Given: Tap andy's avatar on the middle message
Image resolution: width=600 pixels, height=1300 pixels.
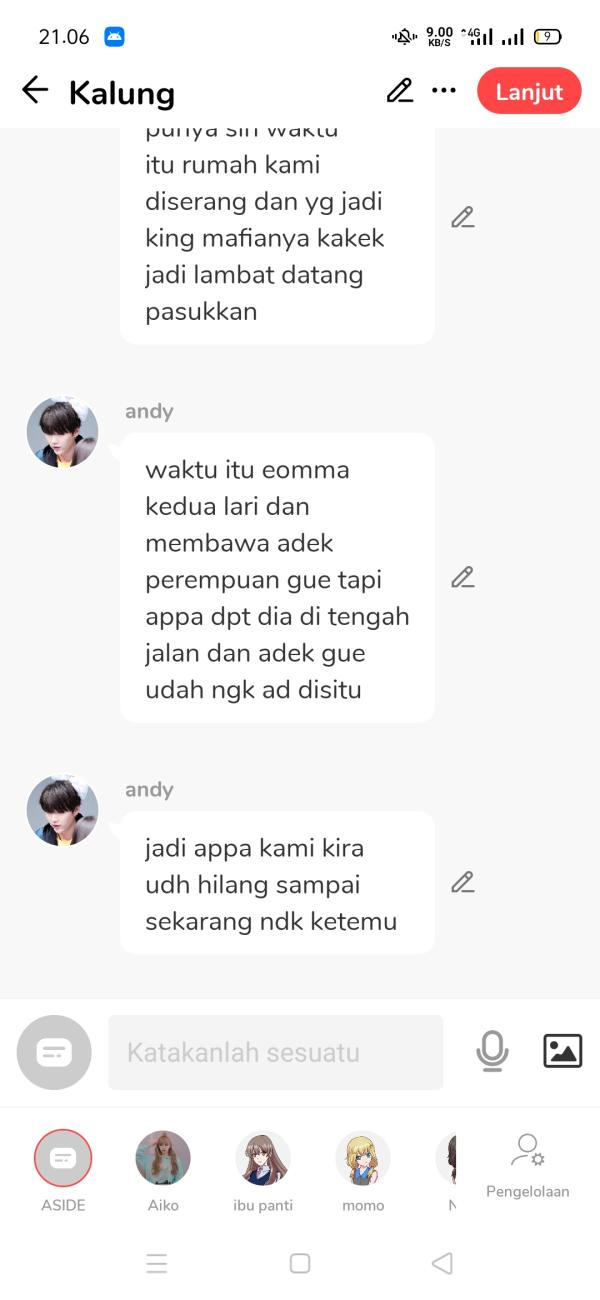Looking at the screenshot, I should 63,432.
